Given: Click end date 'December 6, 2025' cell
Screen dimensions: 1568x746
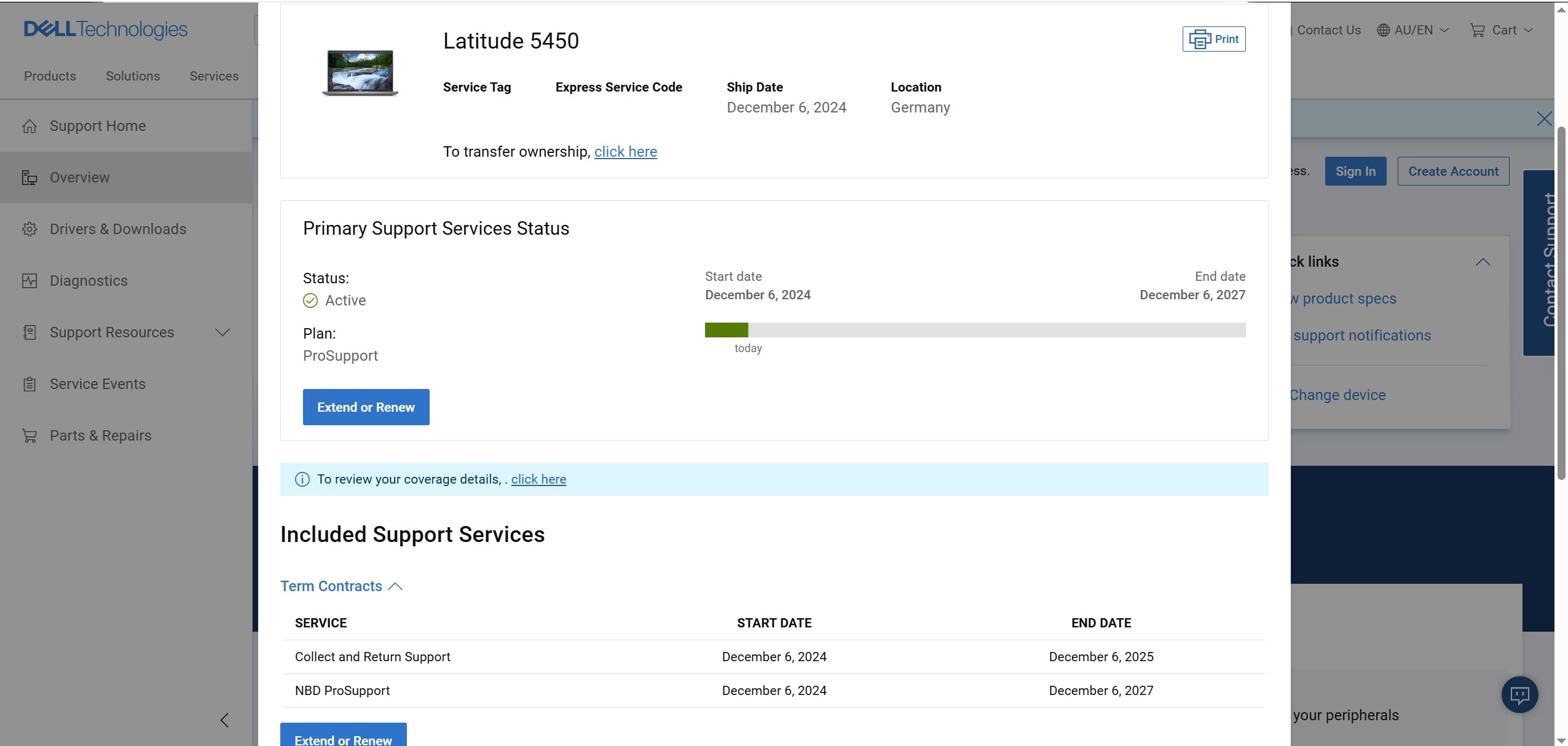Looking at the screenshot, I should [x=1101, y=657].
